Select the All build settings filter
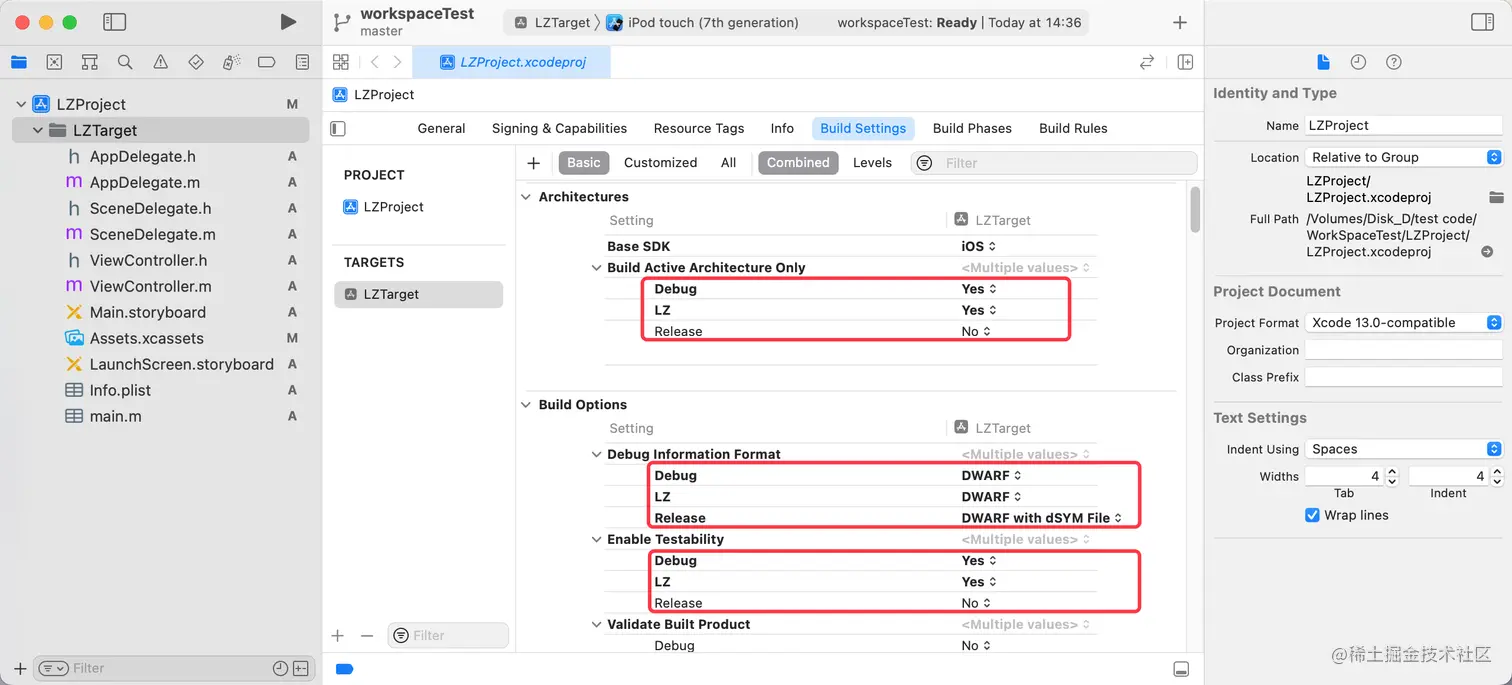The image size is (1512, 685). point(728,163)
